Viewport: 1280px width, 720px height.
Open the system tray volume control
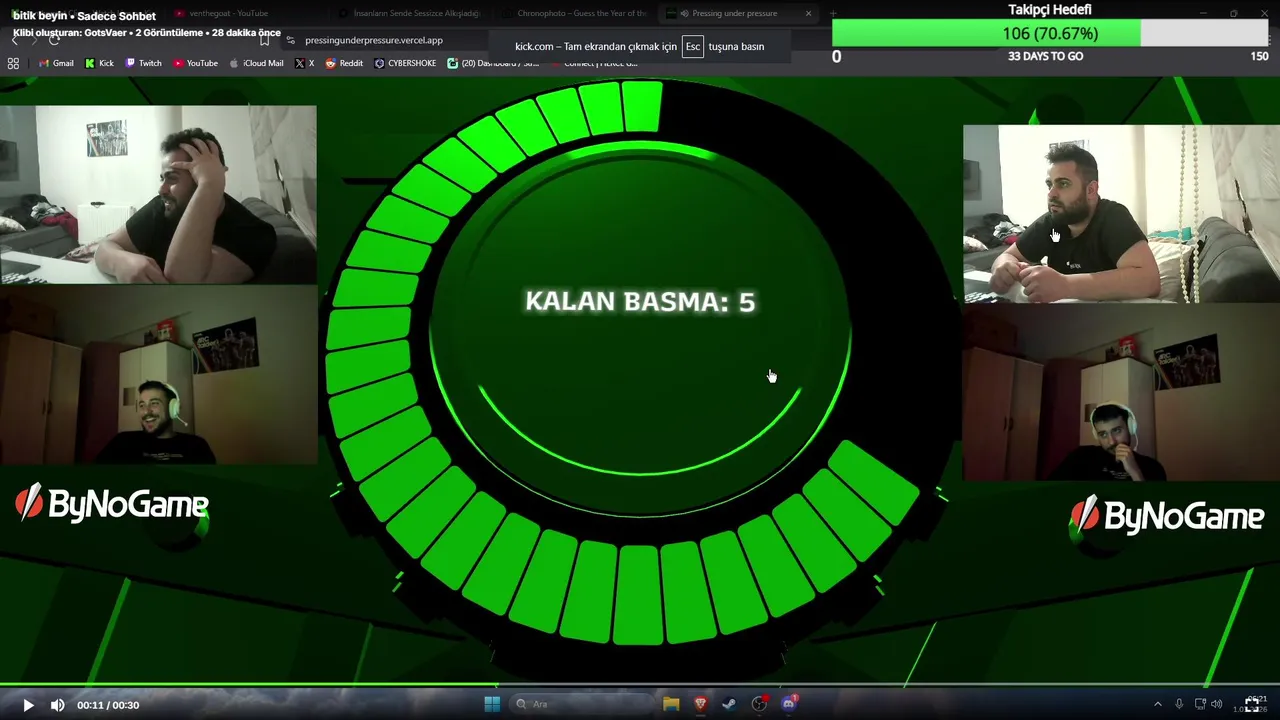pos(1217,704)
